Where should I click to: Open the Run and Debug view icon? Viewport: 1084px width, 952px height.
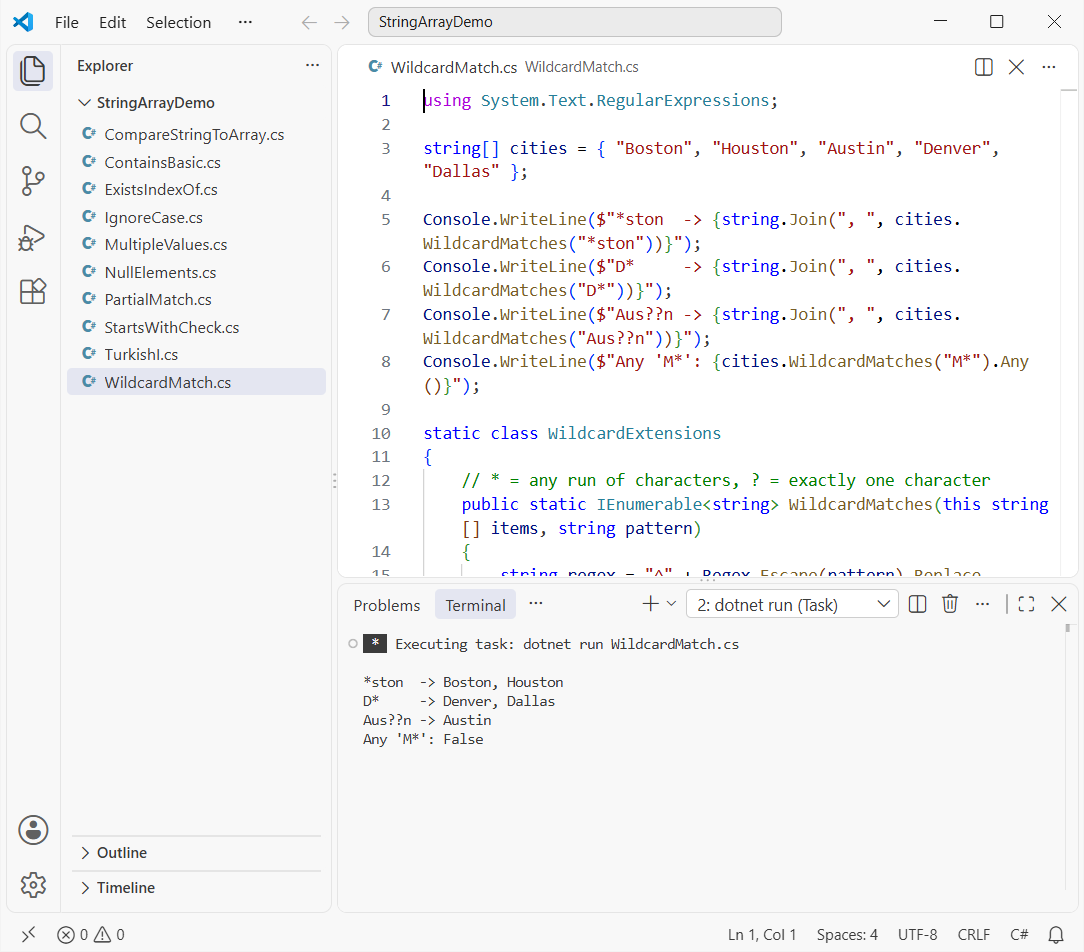coord(32,237)
